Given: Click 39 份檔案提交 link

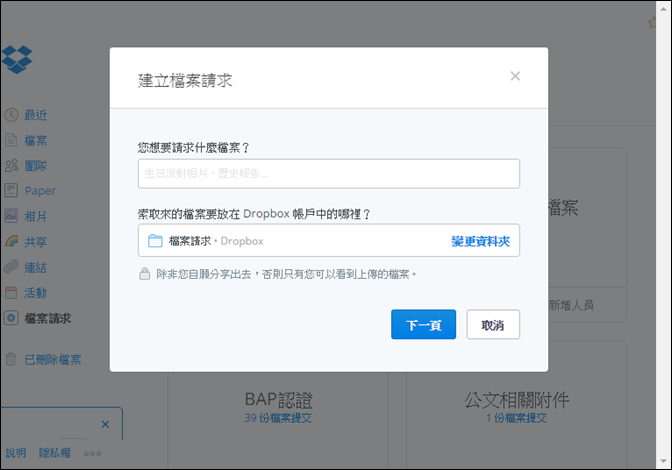Looking at the screenshot, I should click(x=278, y=418).
